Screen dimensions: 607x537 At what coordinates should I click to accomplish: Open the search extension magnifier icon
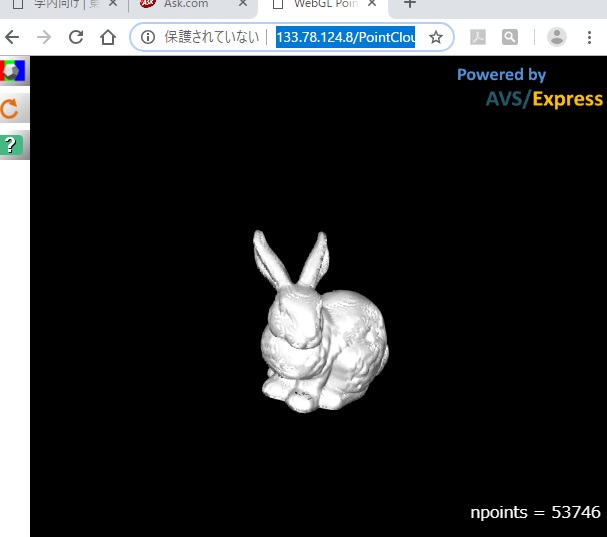(510, 37)
